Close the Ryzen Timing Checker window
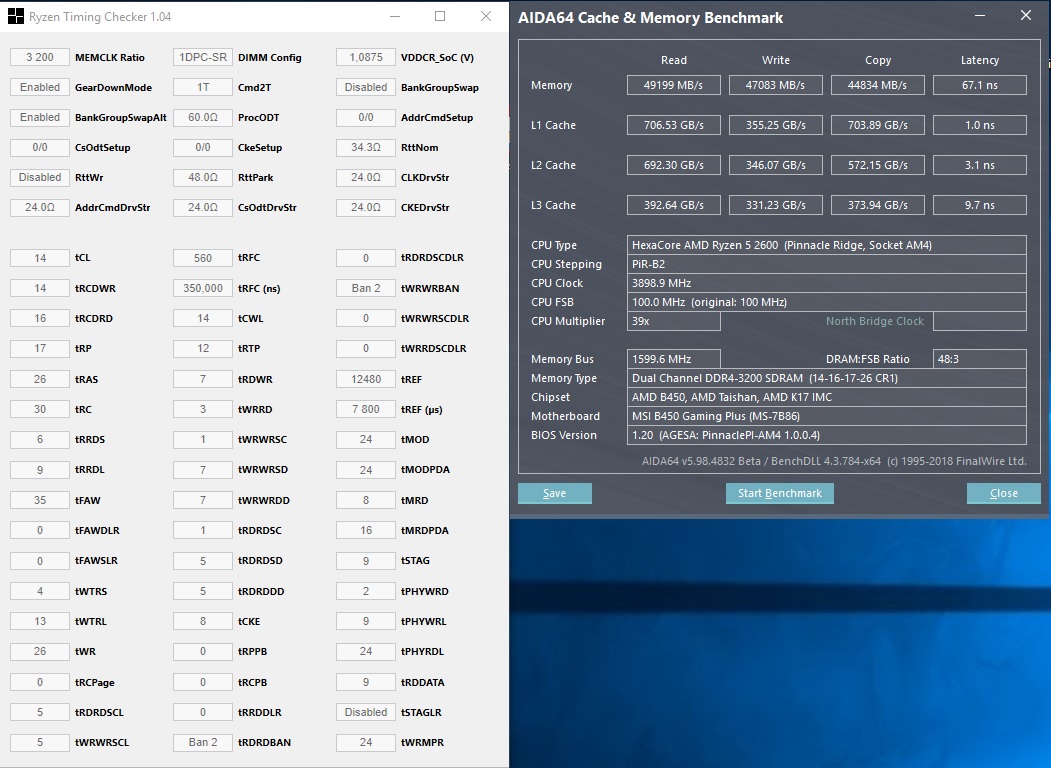The image size is (1051, 768). tap(486, 17)
